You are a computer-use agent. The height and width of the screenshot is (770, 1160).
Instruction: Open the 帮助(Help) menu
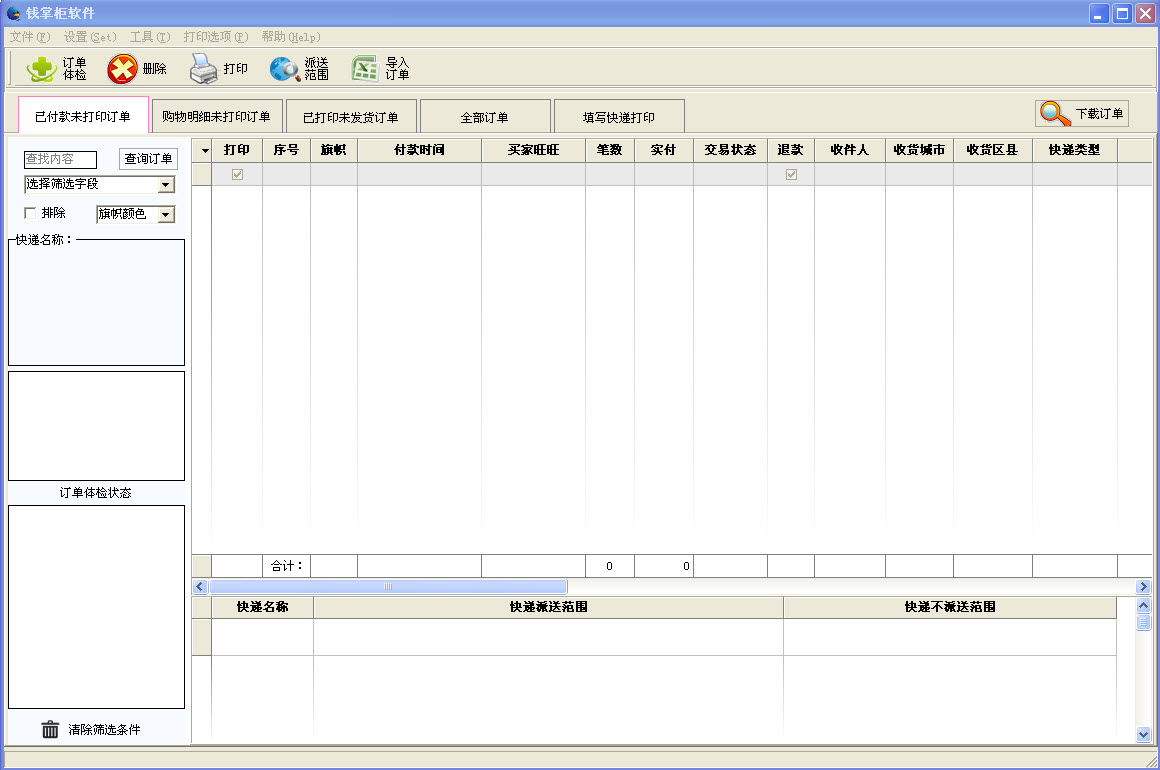tap(291, 37)
